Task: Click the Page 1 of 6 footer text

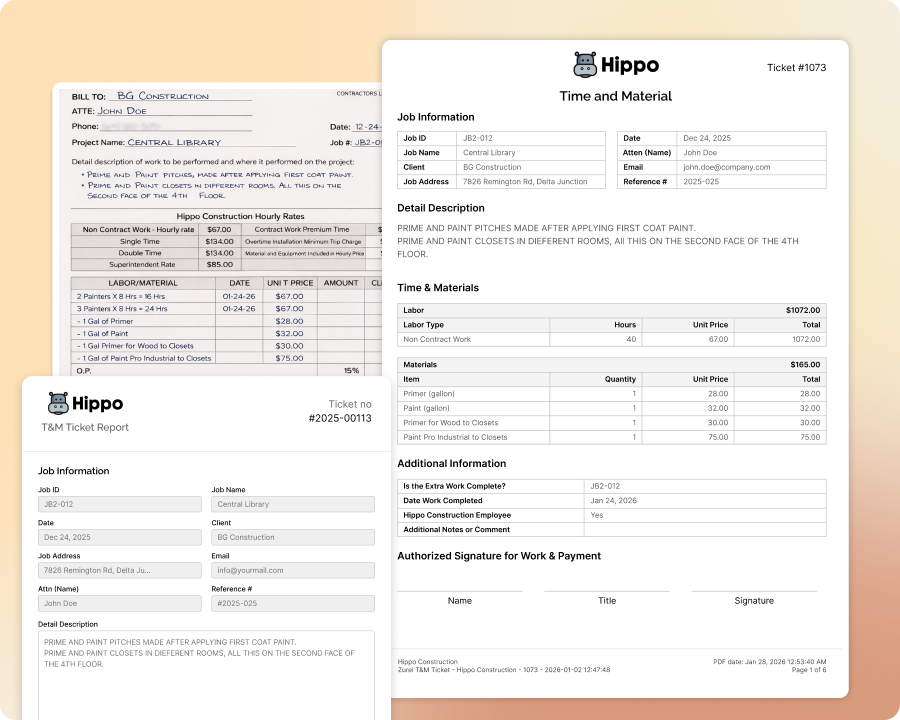Action: (809, 669)
